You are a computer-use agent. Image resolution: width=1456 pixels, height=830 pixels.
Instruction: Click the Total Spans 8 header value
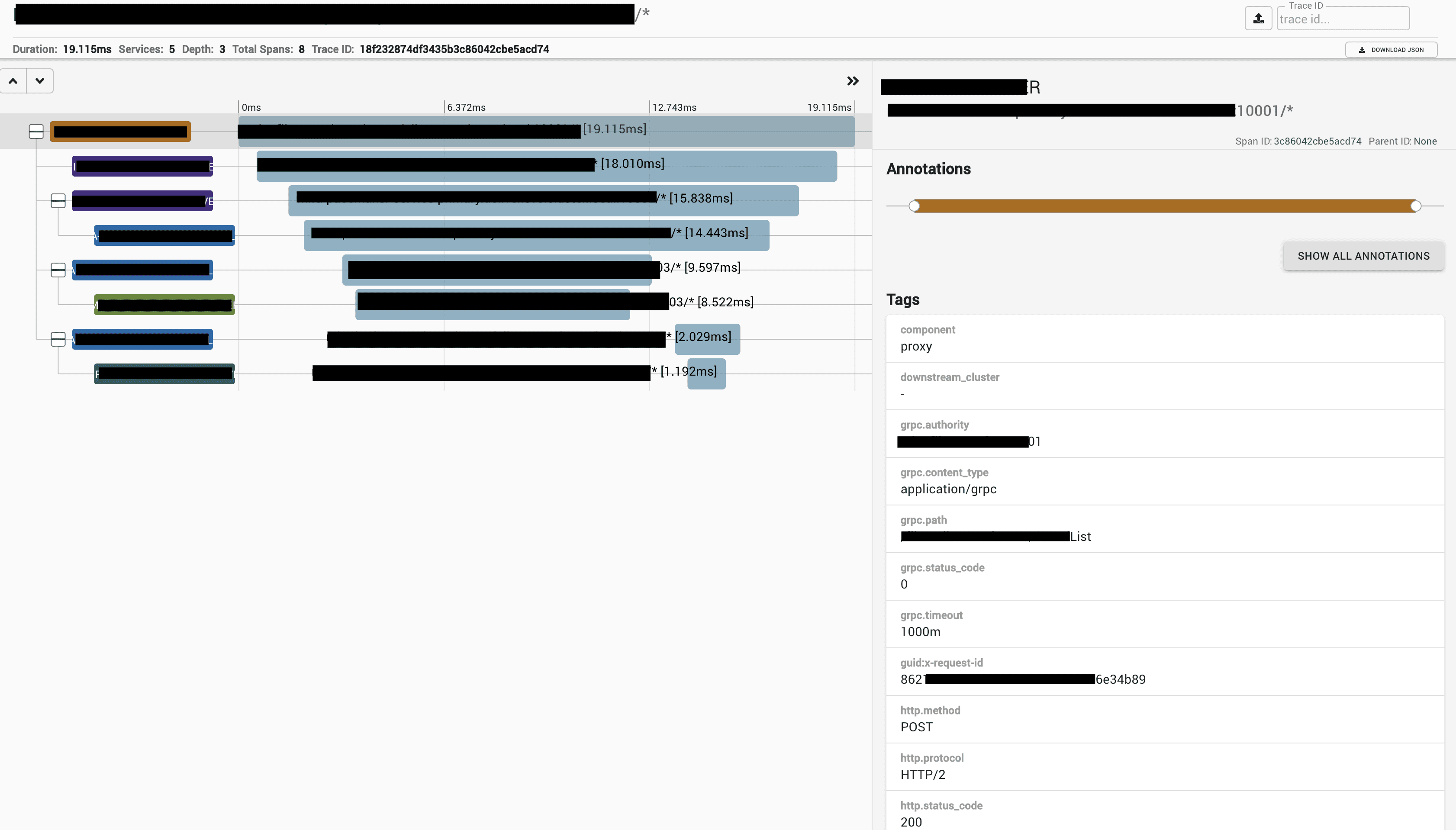pos(302,50)
